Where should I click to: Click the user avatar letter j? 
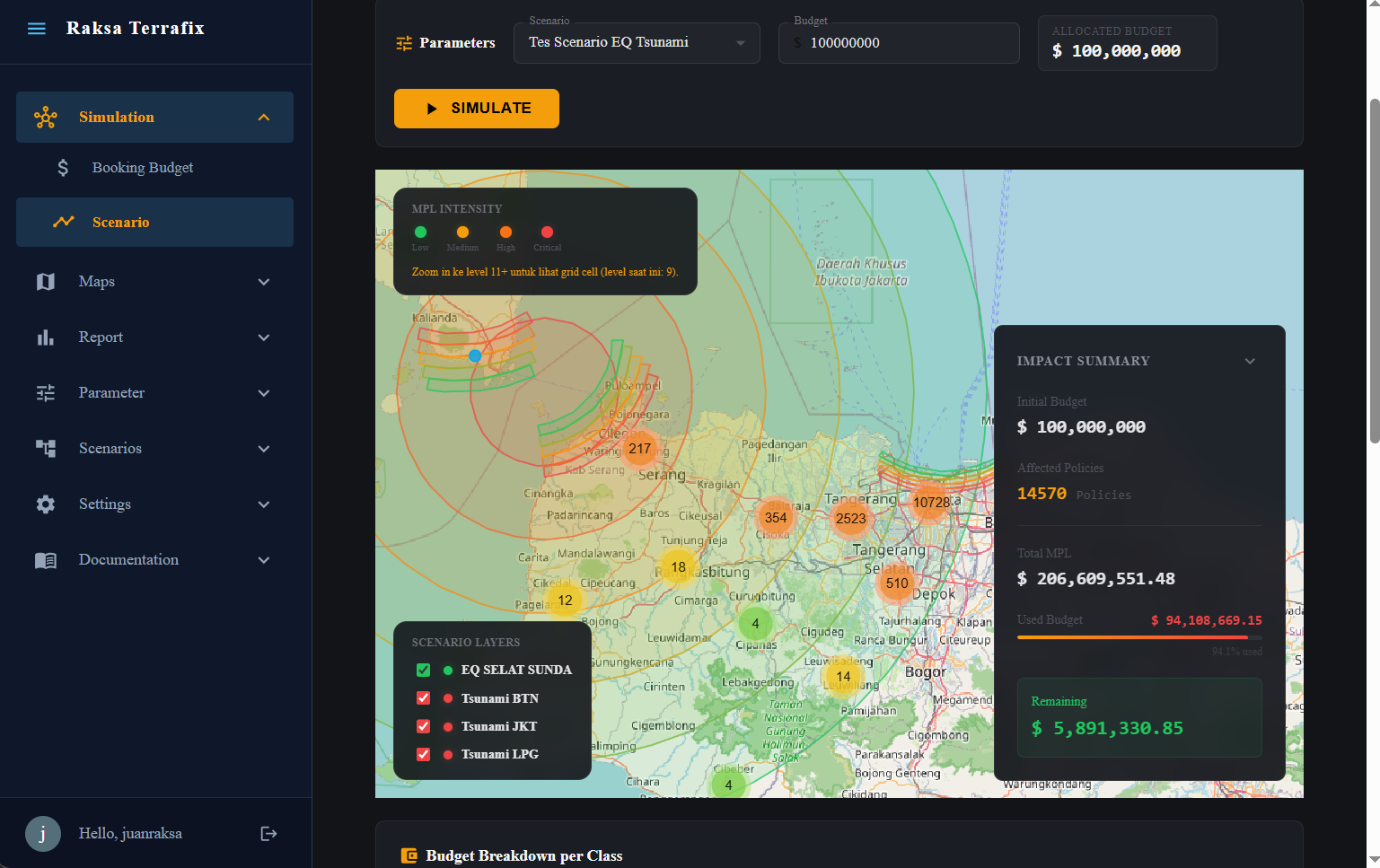43,834
